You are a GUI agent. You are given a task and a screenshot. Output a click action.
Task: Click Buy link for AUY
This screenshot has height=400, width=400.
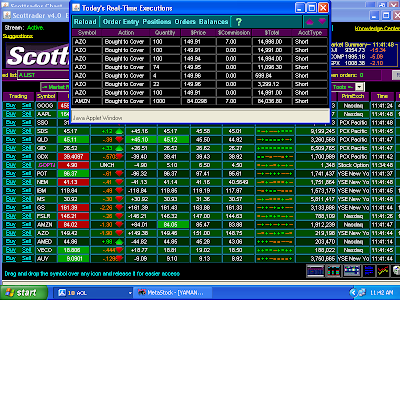coord(11,259)
